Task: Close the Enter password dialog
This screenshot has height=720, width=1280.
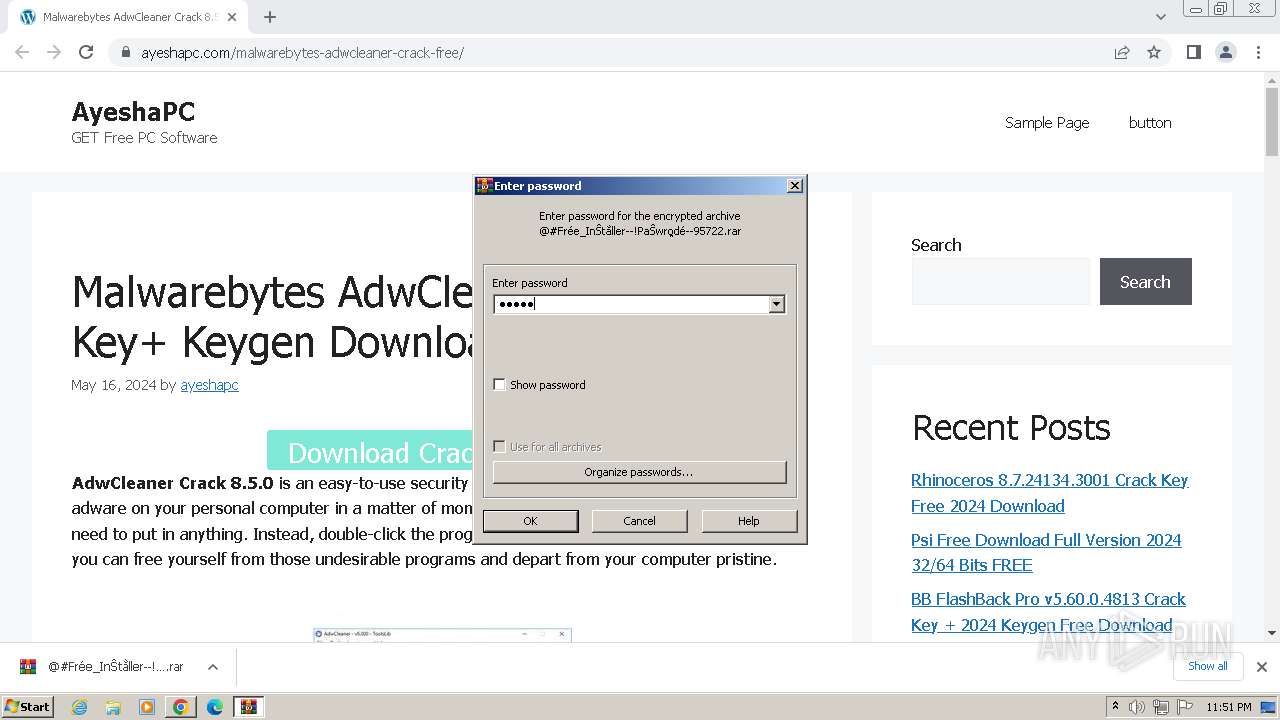Action: click(x=795, y=186)
